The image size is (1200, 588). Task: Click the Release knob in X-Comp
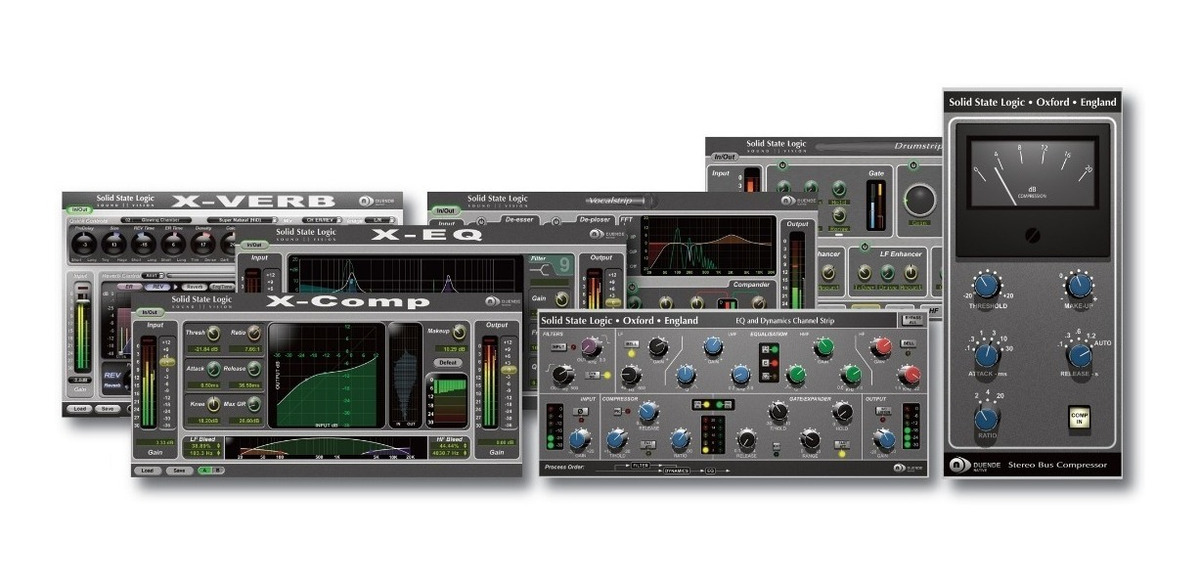255,369
